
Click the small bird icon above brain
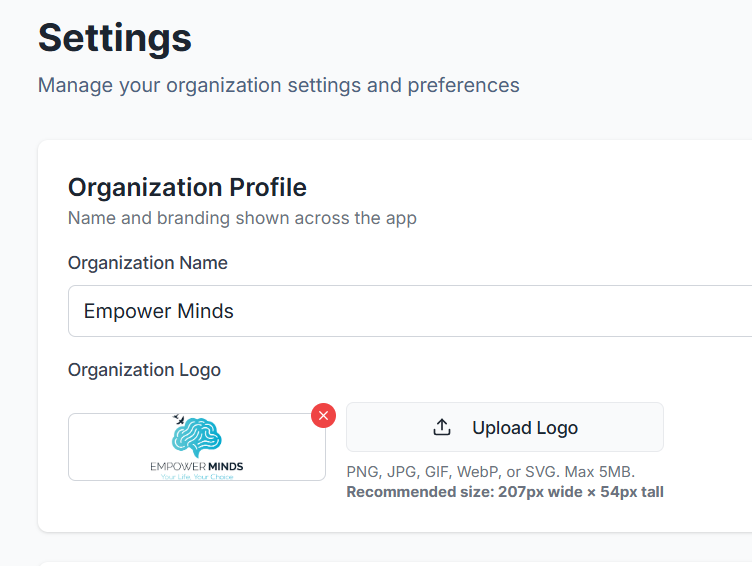click(x=178, y=419)
